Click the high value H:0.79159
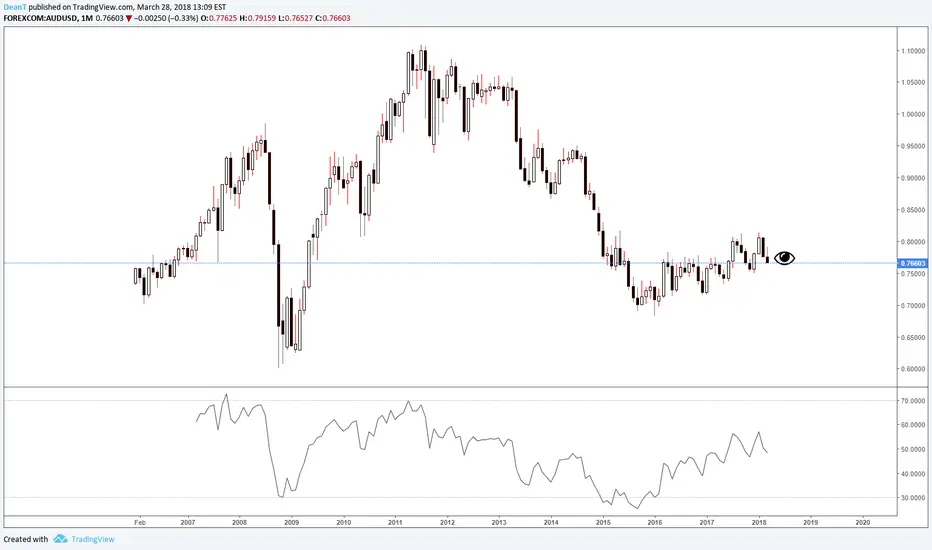 click(x=257, y=18)
